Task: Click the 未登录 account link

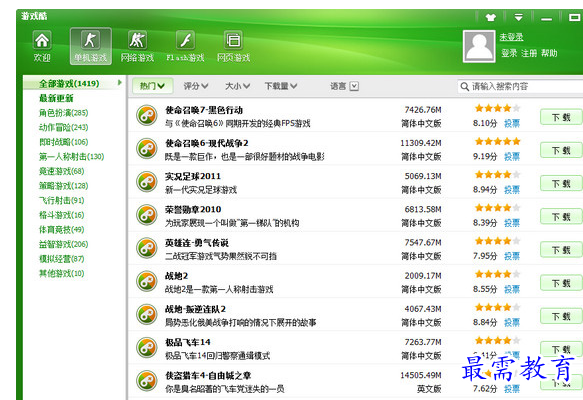Action: (511, 37)
